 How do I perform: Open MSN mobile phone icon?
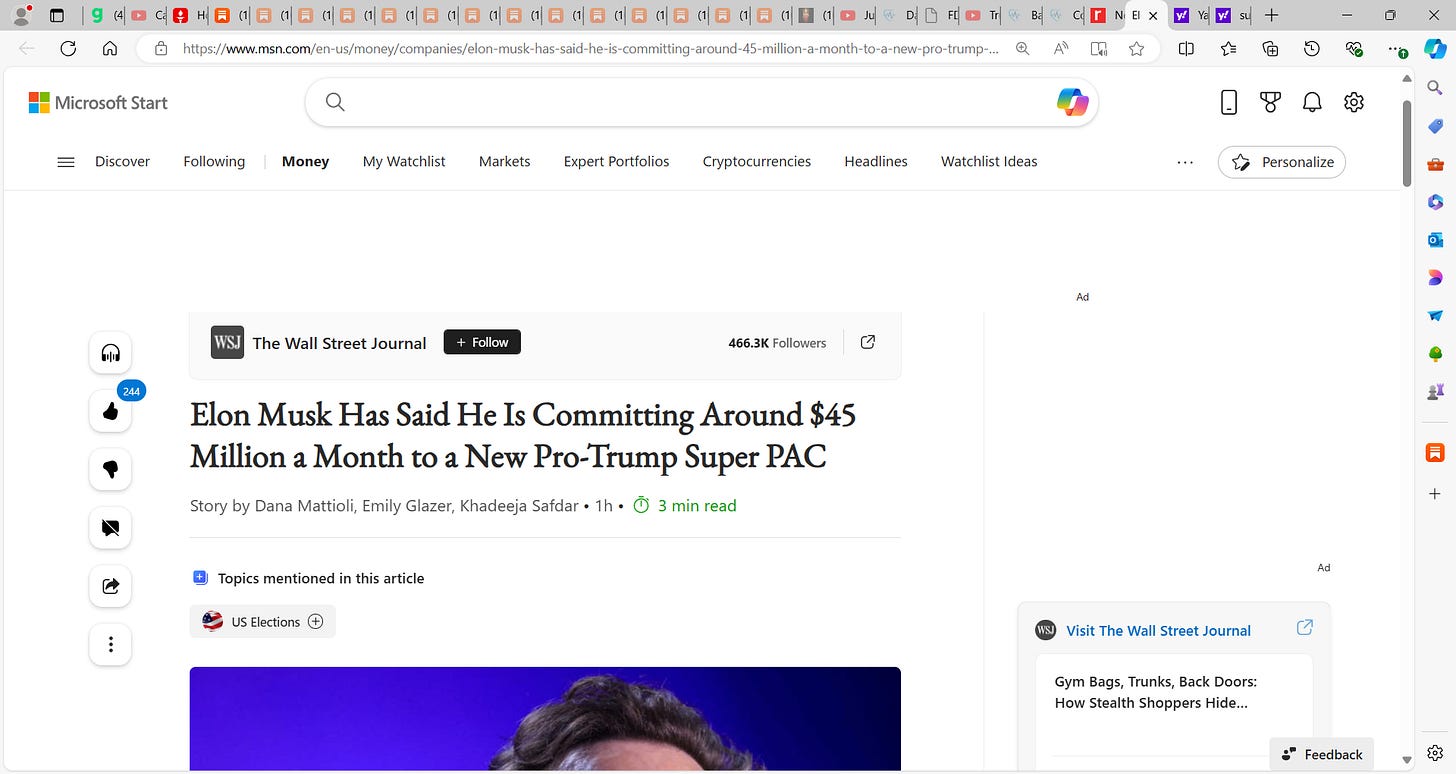click(x=1229, y=102)
